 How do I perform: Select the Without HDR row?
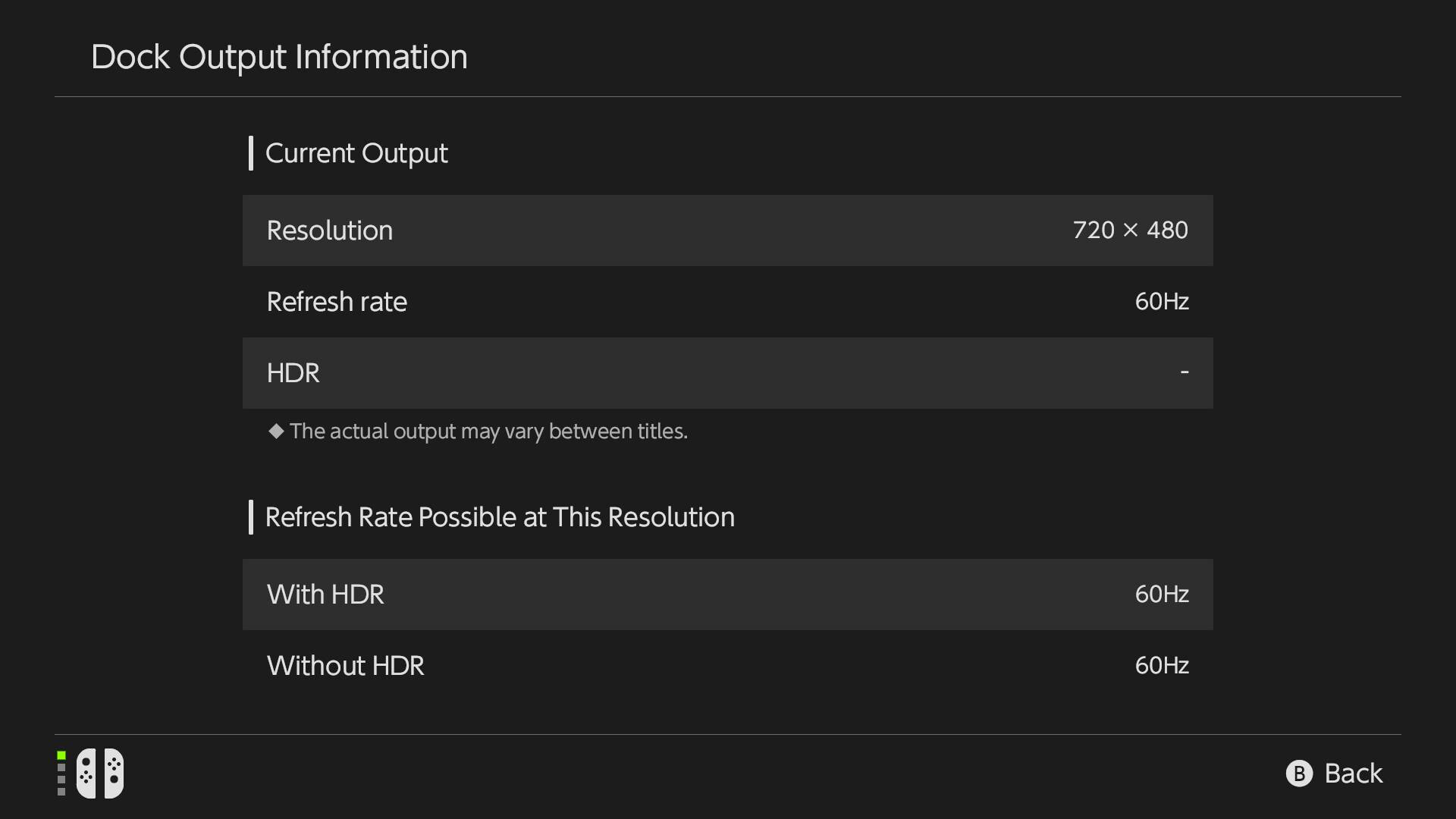(x=727, y=666)
